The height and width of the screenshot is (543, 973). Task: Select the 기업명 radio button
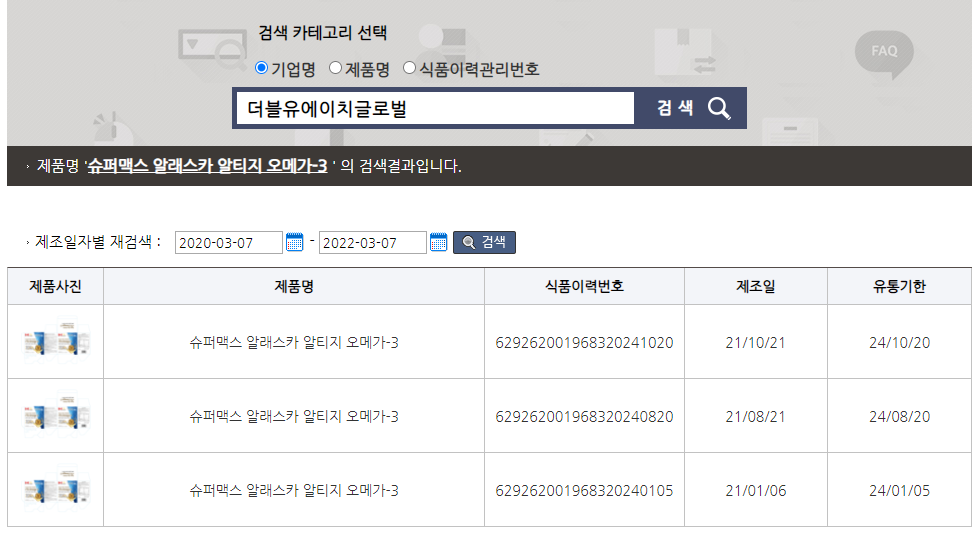pyautogui.click(x=262, y=68)
